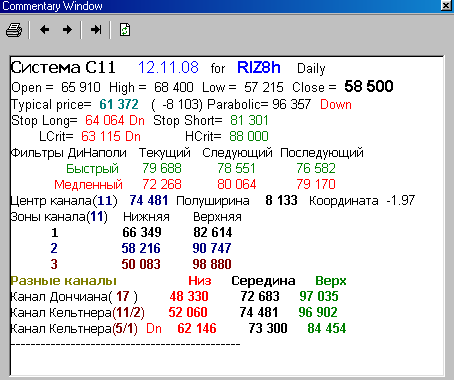Select fast current value 79 688

coord(162,168)
